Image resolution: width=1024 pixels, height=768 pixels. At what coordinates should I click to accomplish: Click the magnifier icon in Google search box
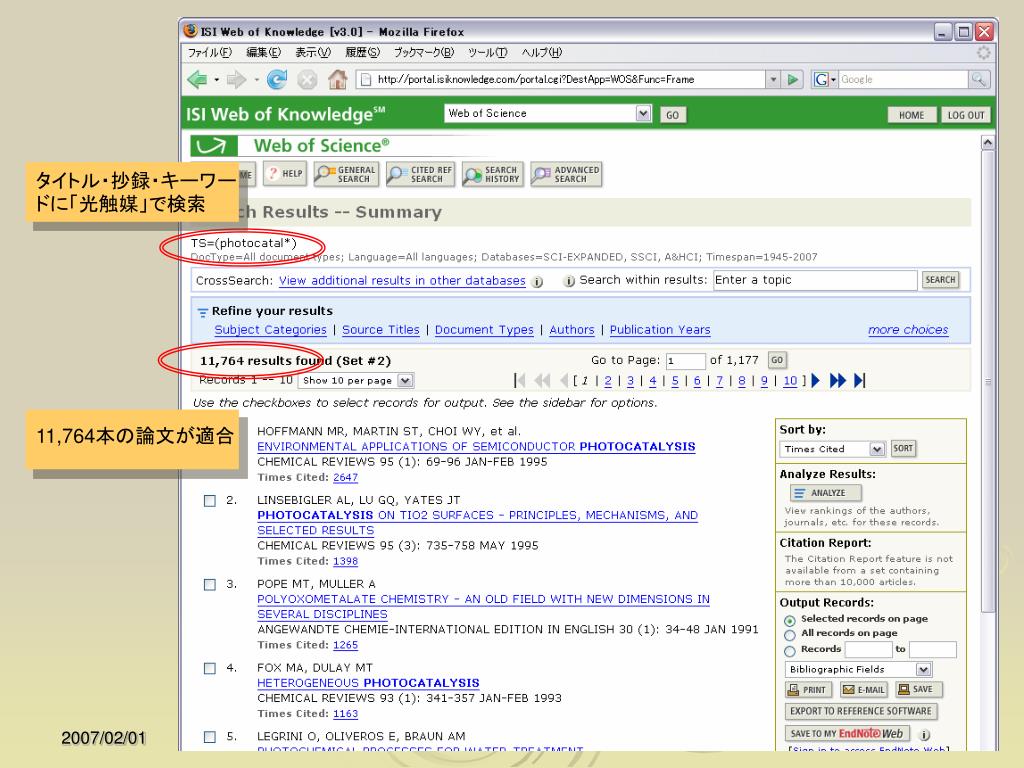coord(978,80)
